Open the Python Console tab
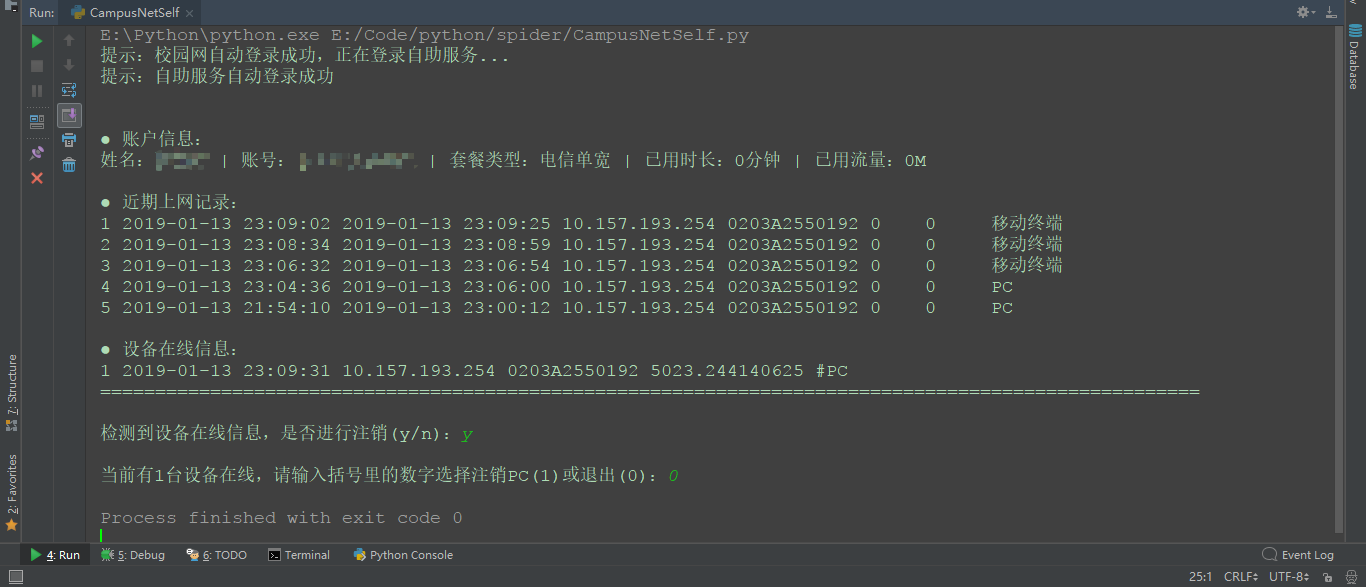 (x=403, y=555)
